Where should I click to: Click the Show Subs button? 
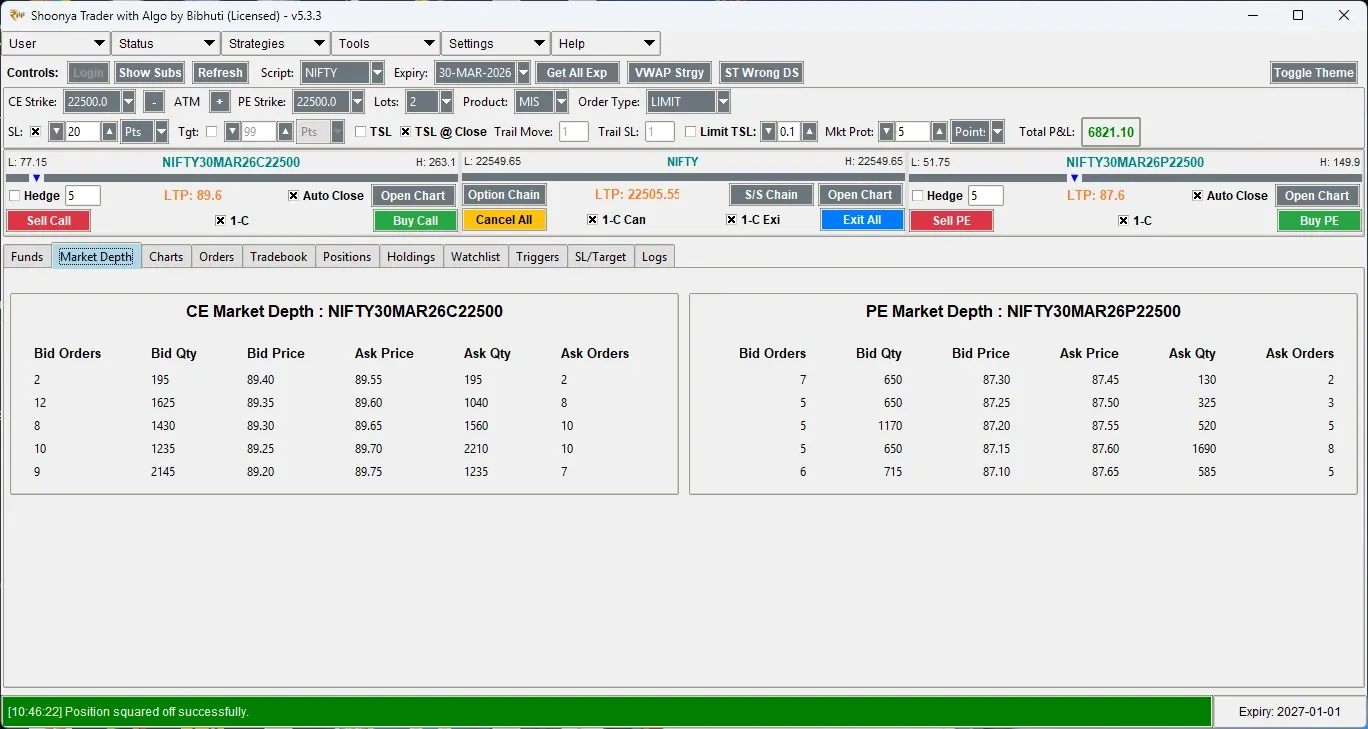coord(150,73)
